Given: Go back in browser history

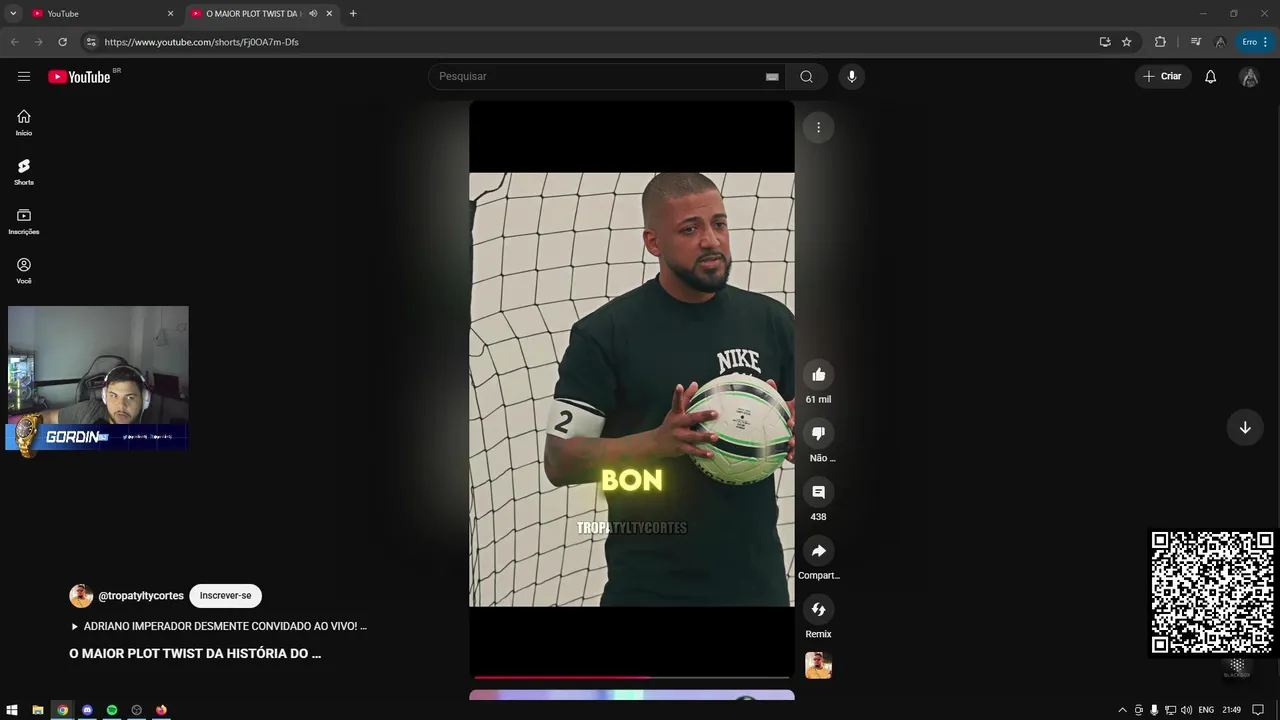Looking at the screenshot, I should click(x=14, y=42).
